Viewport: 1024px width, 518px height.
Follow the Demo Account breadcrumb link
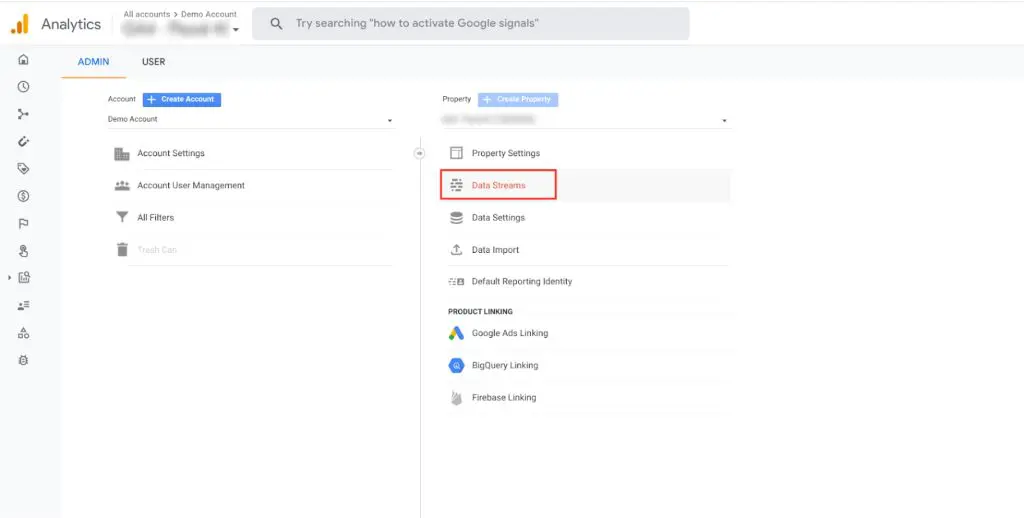[x=209, y=14]
